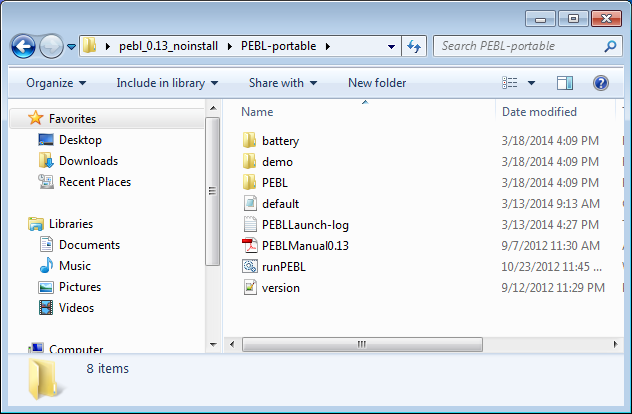Click the Desktop monitor icon
The height and width of the screenshot is (414, 632).
(46, 139)
